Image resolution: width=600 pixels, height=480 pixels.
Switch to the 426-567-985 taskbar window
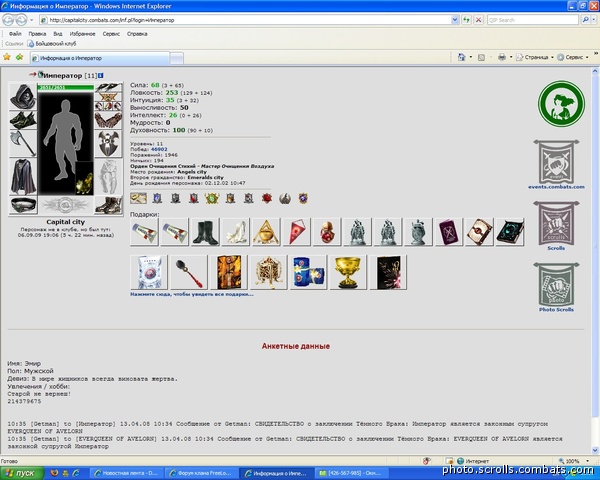(351, 473)
